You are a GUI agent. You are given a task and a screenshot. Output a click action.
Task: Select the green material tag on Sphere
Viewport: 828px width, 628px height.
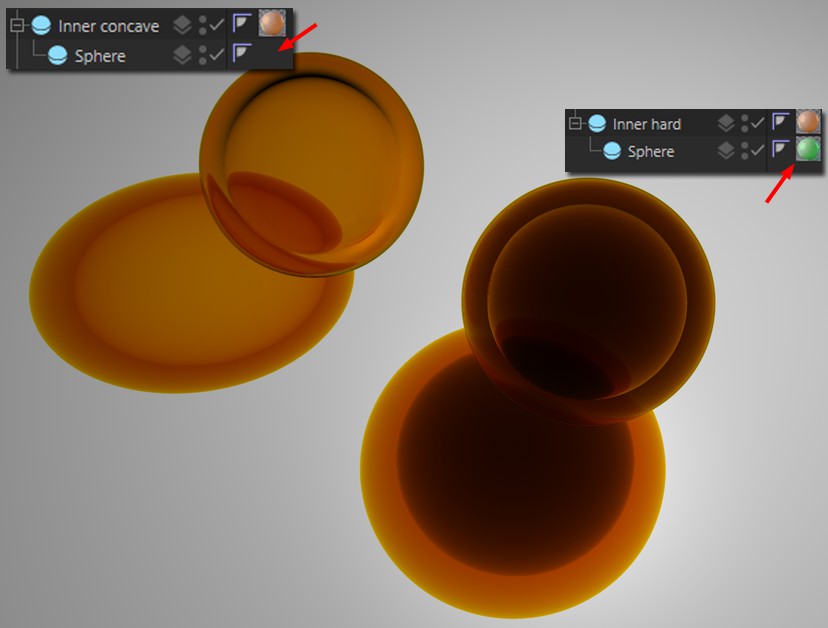(x=808, y=151)
